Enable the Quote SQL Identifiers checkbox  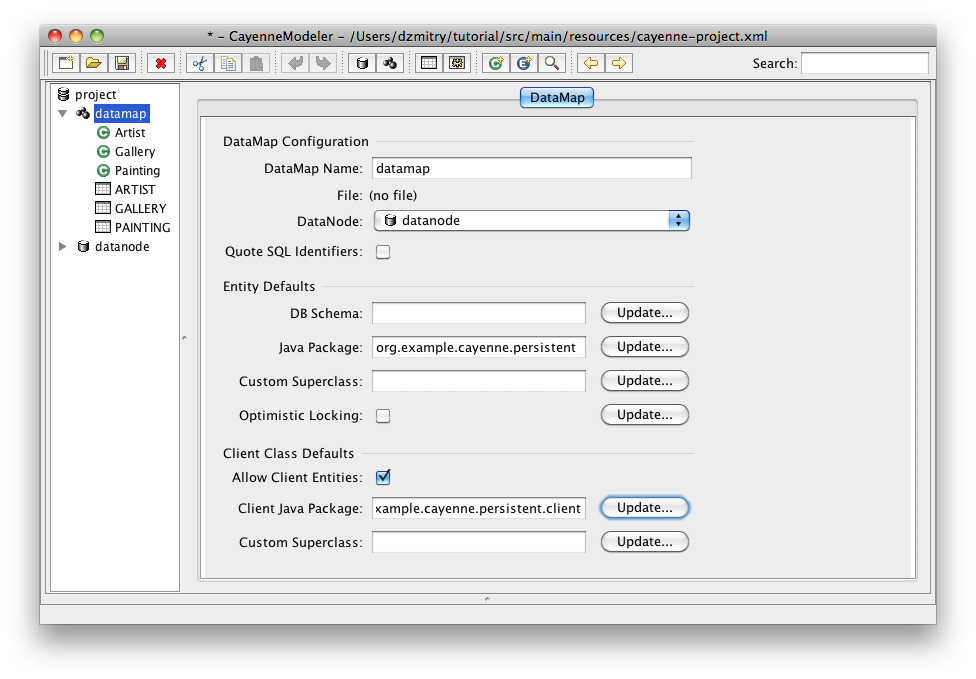pos(382,252)
